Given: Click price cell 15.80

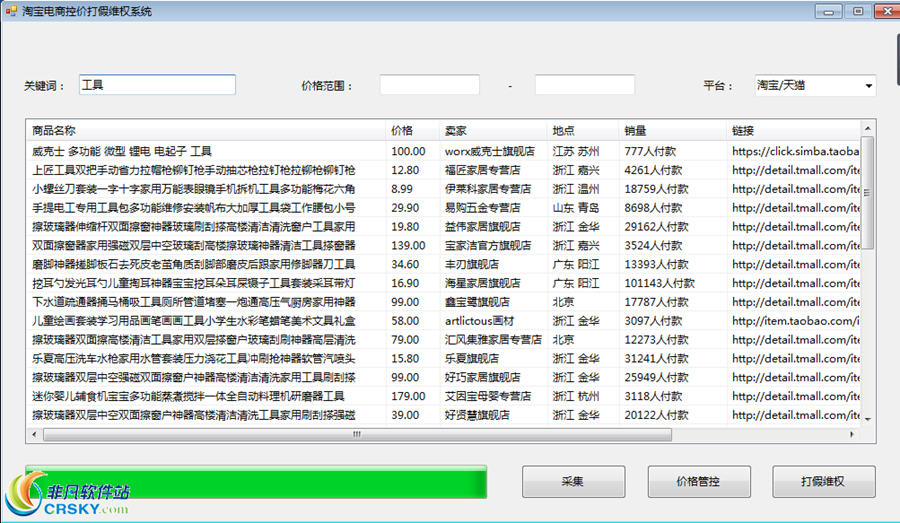Looking at the screenshot, I should coord(405,359).
